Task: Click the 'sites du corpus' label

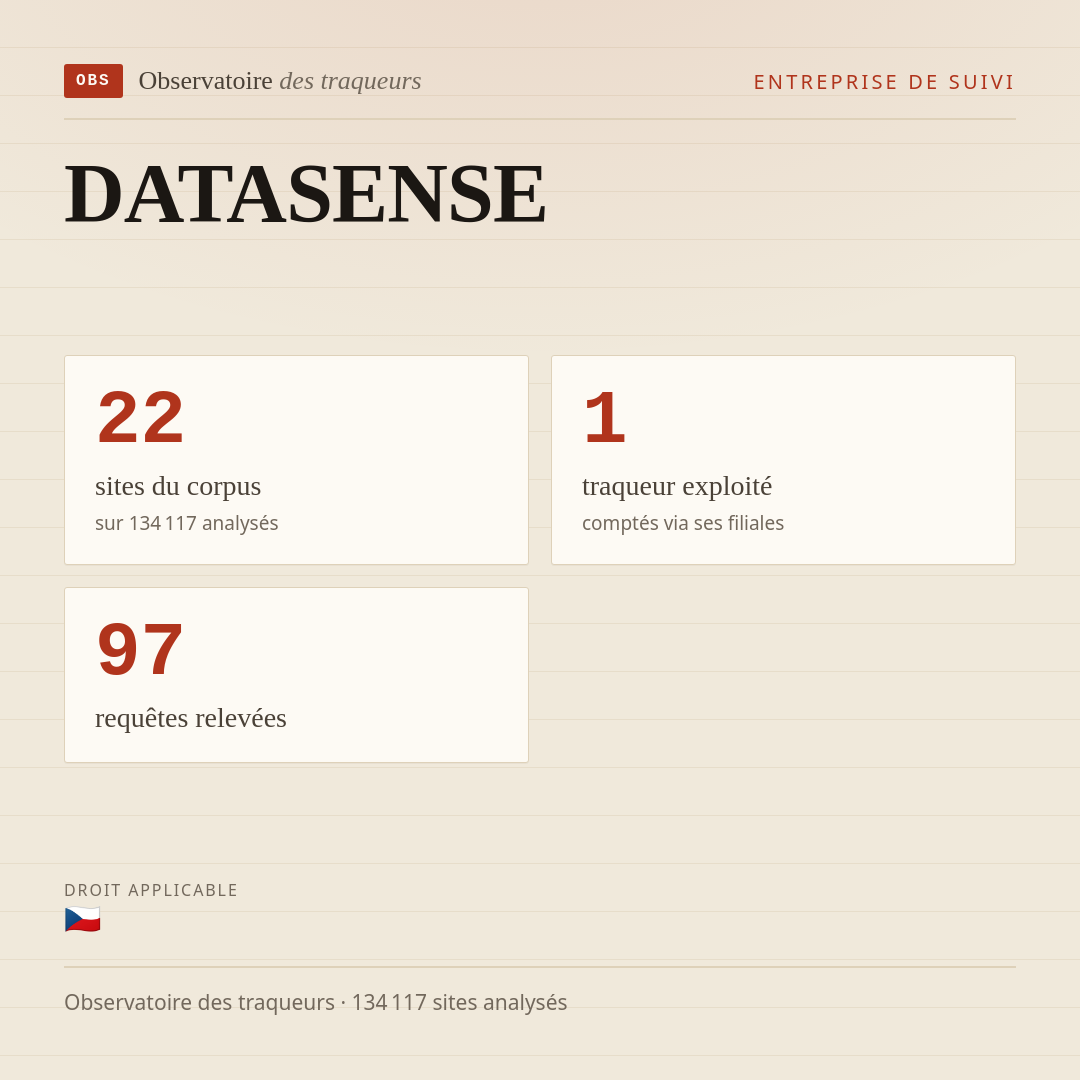Action: point(178,486)
